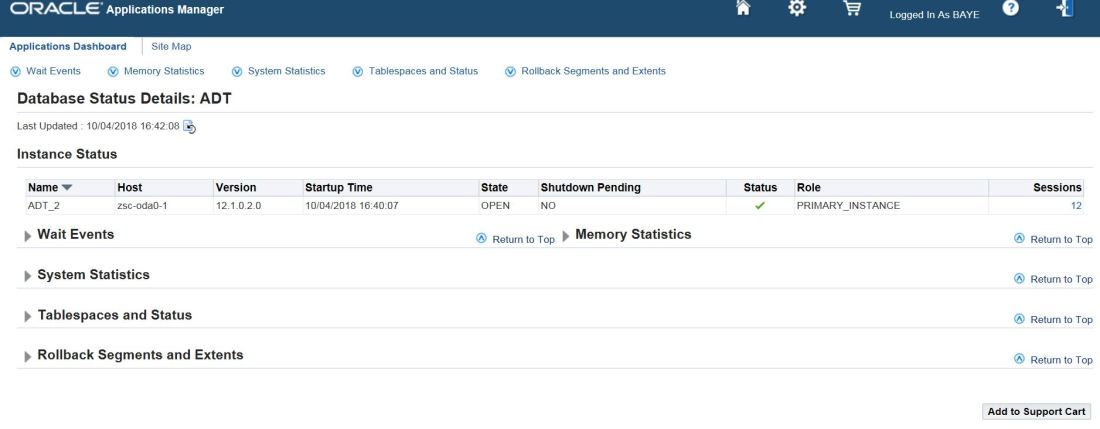Open the sessions count link 12
Viewport: 1100px width, 429px height.
[x=1075, y=205]
